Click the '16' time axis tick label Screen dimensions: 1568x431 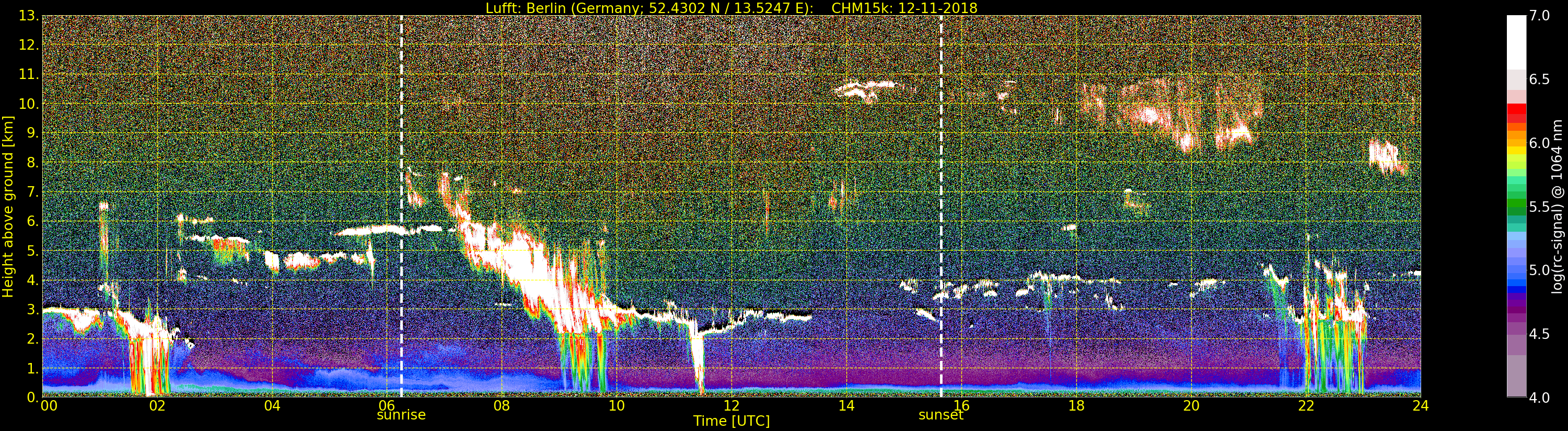[961, 405]
